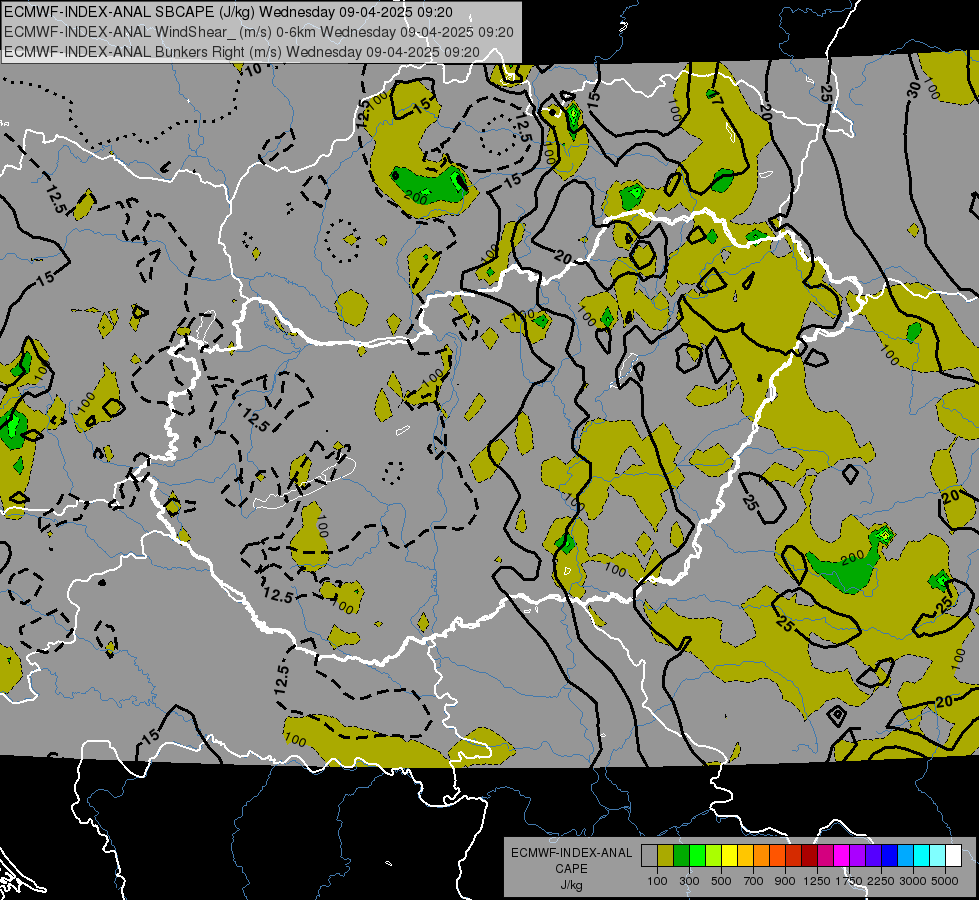The image size is (979, 900).
Task: Click legend value 300
Action: pyautogui.click(x=689, y=881)
